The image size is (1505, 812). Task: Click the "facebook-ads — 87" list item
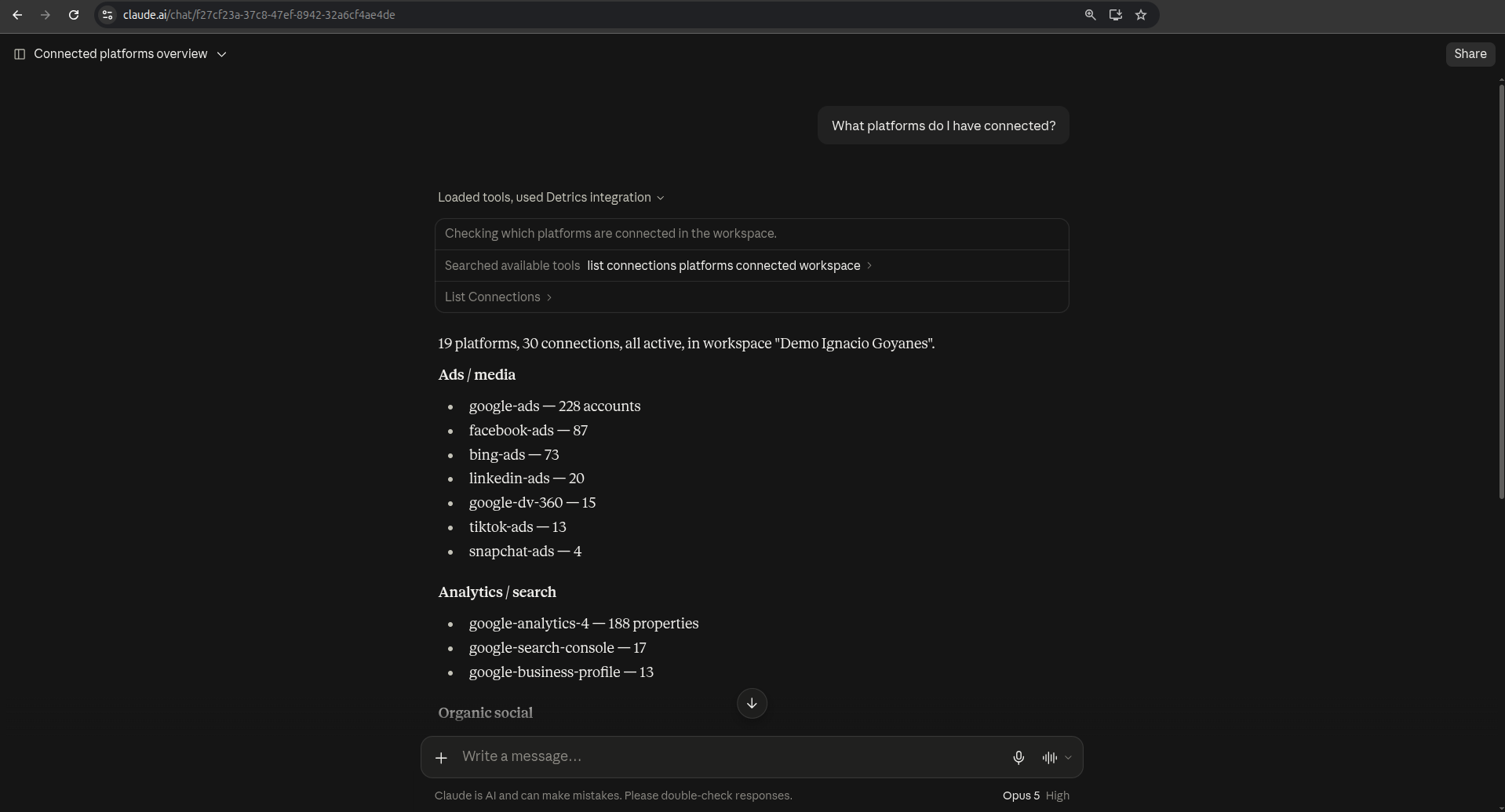click(x=528, y=431)
